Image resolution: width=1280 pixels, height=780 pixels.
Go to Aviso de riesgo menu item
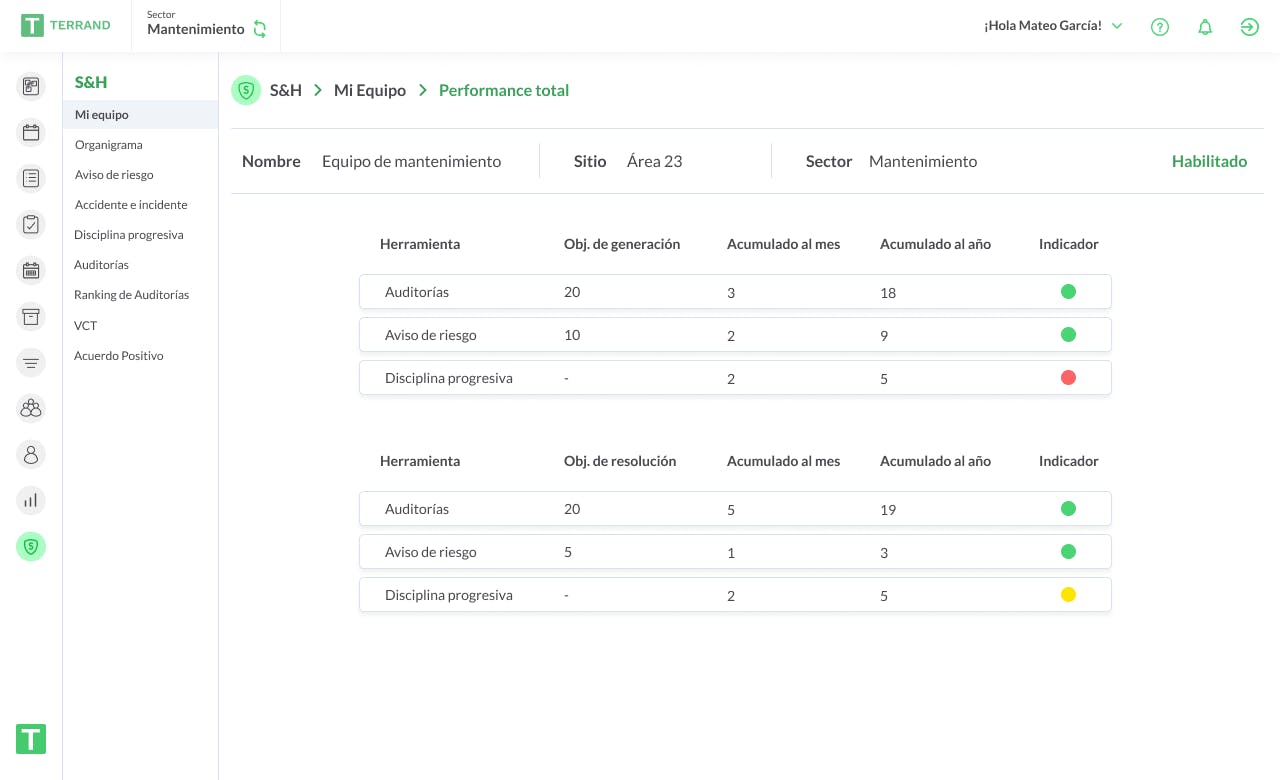(x=114, y=175)
